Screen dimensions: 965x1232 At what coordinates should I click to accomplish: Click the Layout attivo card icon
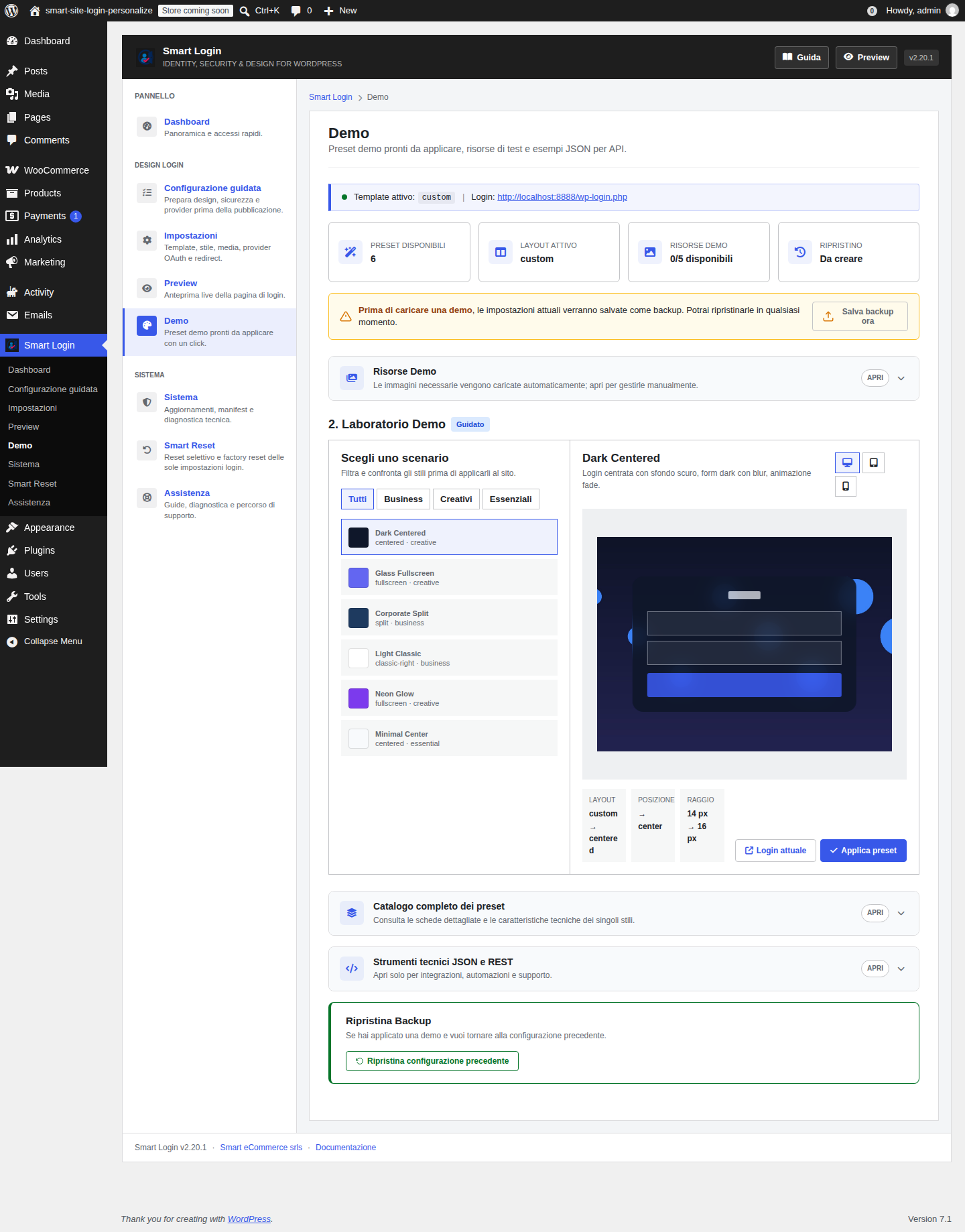point(500,252)
